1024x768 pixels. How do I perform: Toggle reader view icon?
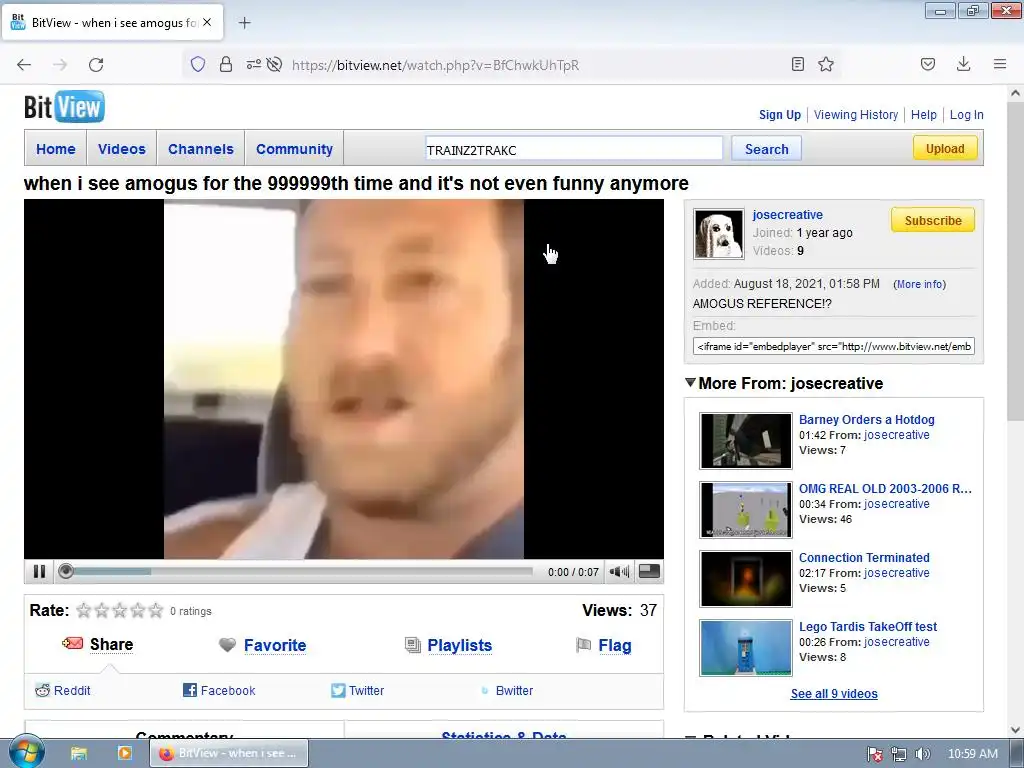(x=797, y=64)
